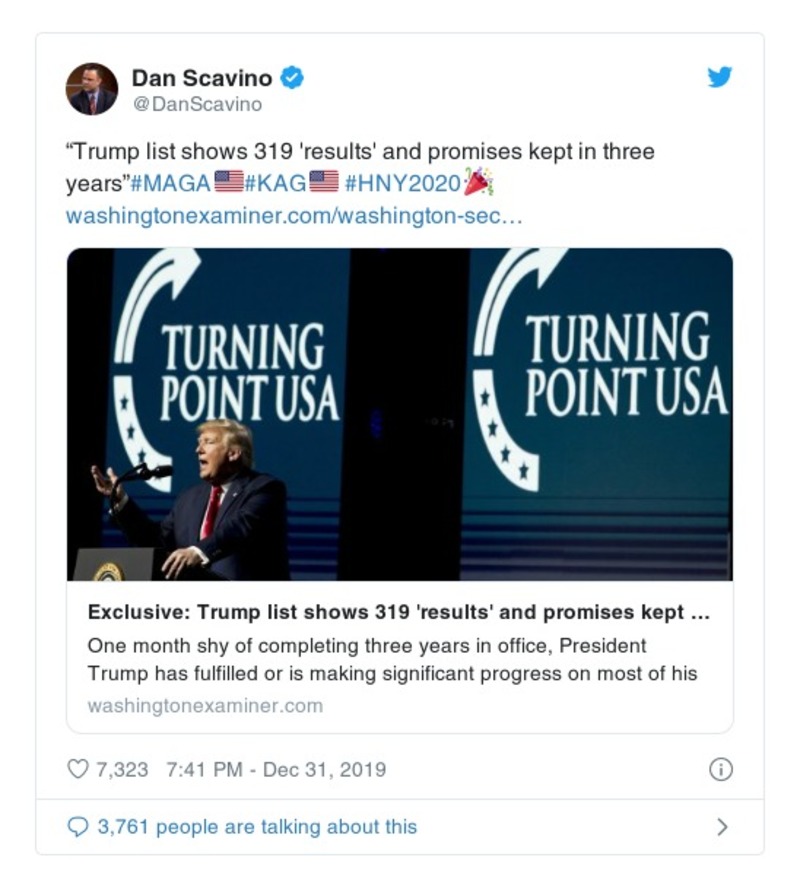This screenshot has height=889, width=800.
Task: View '3,761 people are talking about this'
Action: (x=256, y=827)
